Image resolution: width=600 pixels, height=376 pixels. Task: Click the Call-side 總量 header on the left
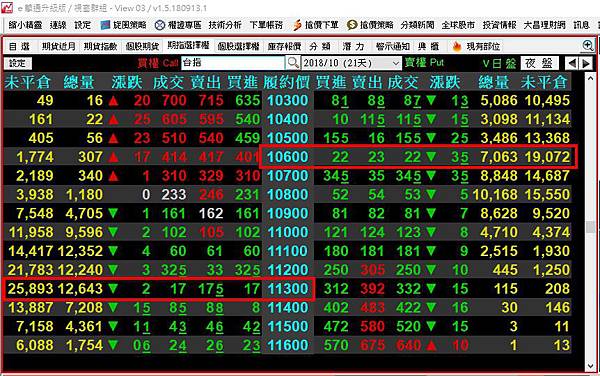click(x=79, y=82)
